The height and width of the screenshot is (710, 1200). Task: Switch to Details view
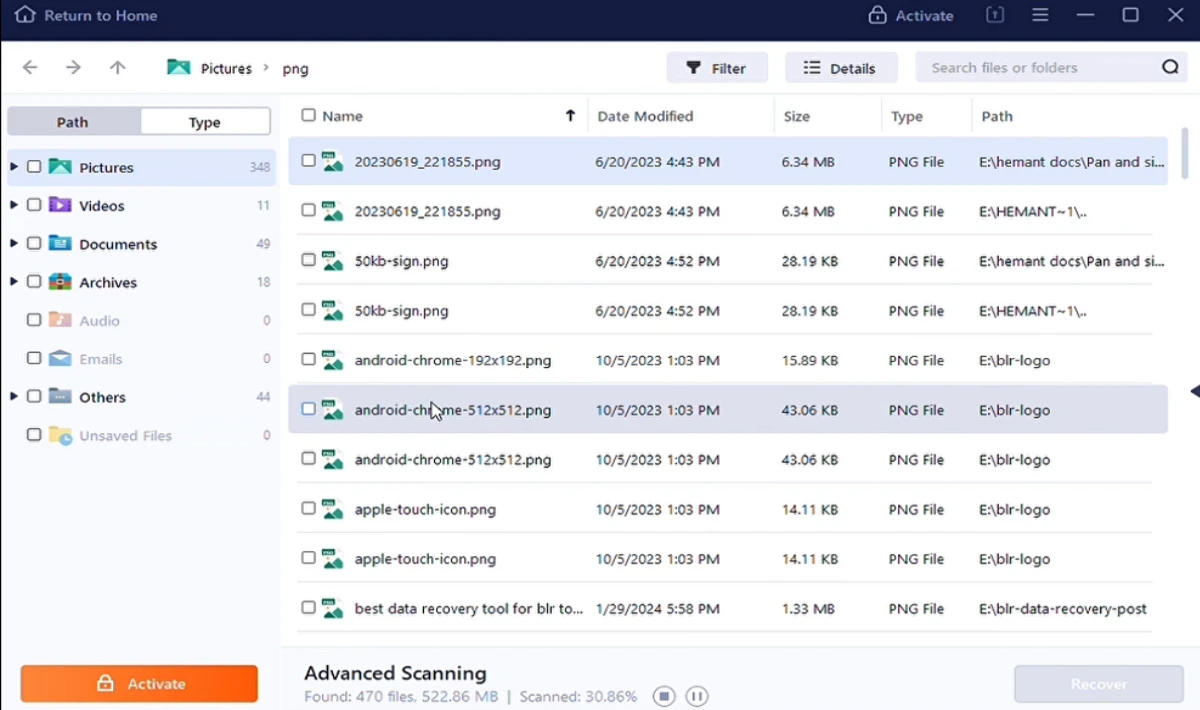pyautogui.click(x=840, y=67)
